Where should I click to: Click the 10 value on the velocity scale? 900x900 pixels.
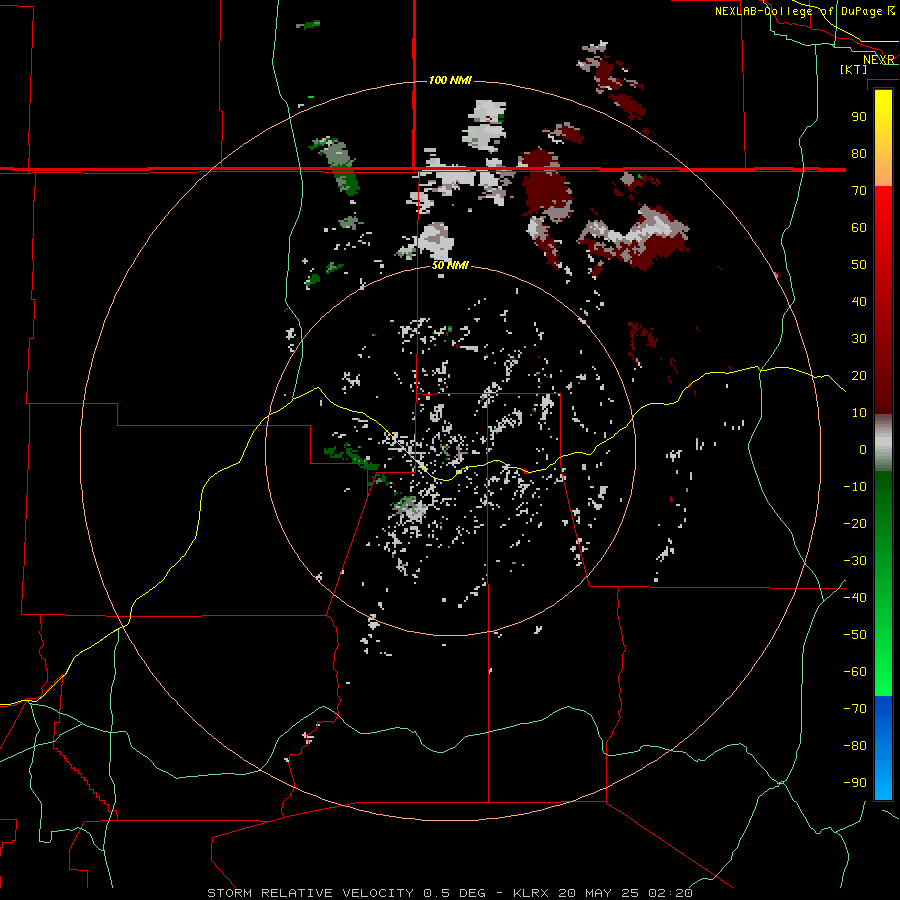tap(859, 413)
